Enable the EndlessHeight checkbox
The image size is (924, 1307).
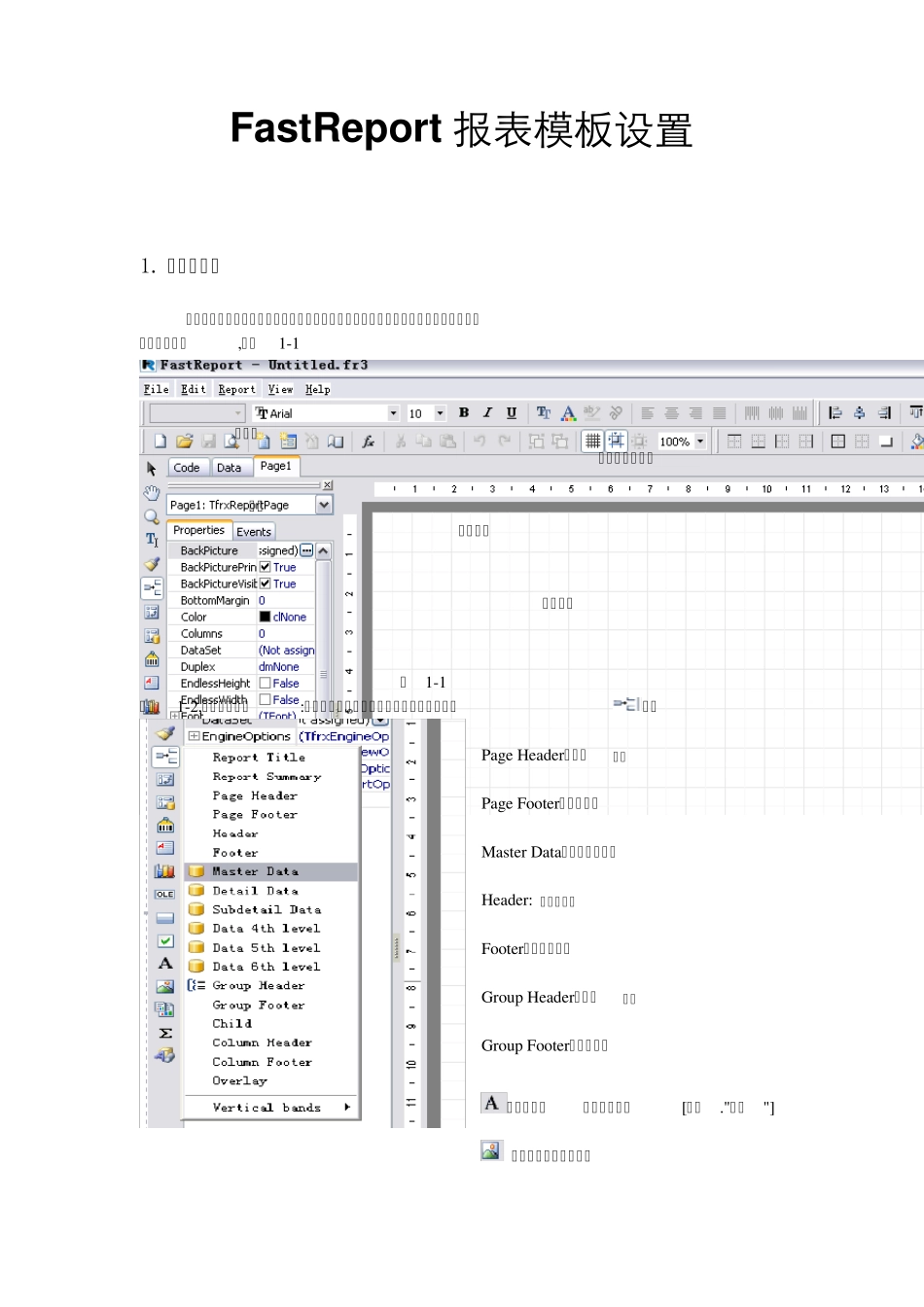click(x=265, y=683)
